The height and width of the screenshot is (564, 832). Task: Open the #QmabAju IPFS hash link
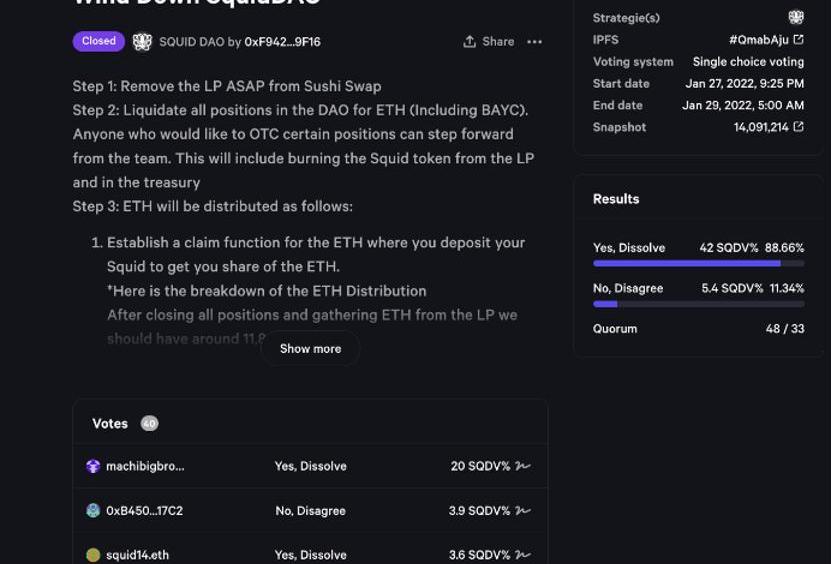tap(759, 40)
